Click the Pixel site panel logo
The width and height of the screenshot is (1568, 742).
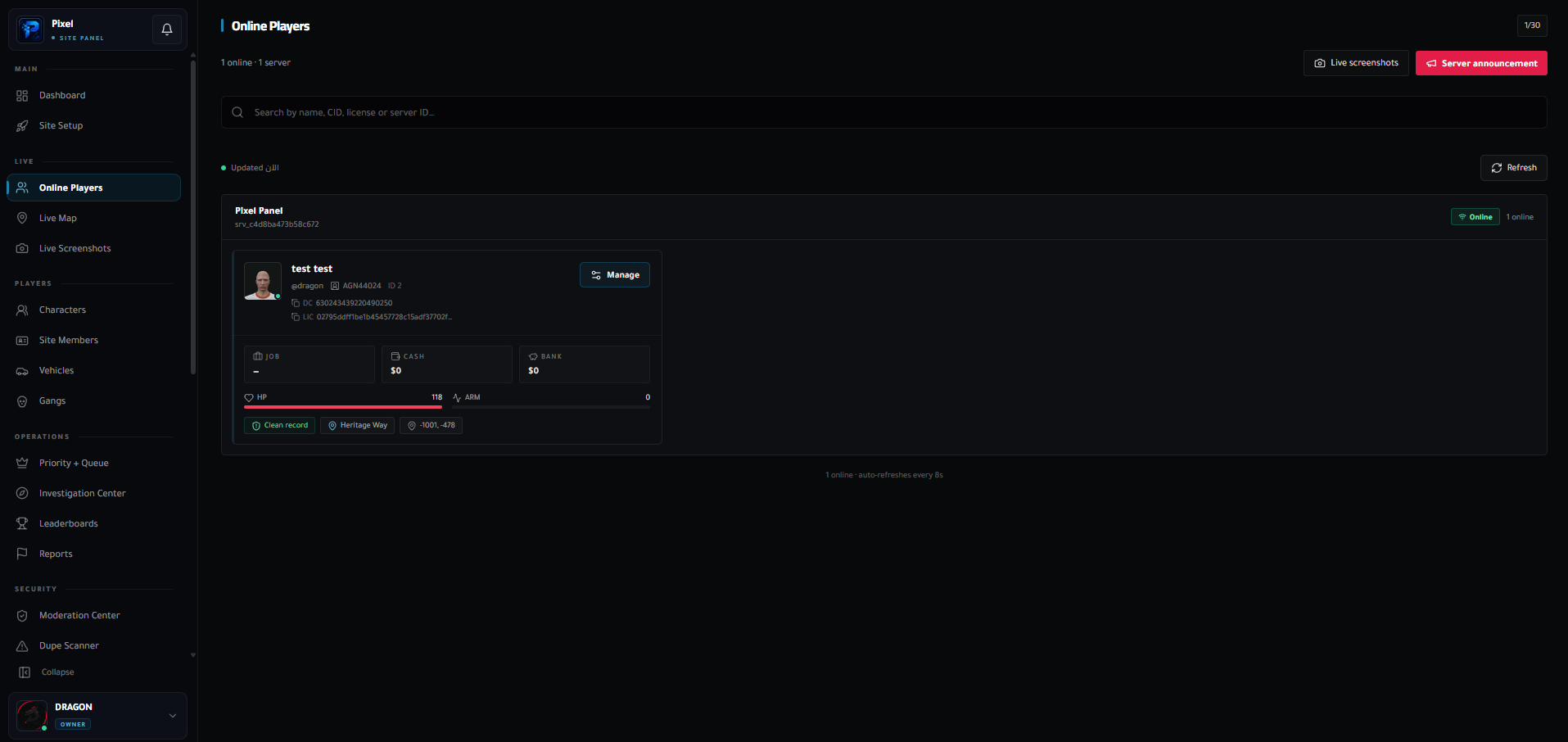coord(31,29)
